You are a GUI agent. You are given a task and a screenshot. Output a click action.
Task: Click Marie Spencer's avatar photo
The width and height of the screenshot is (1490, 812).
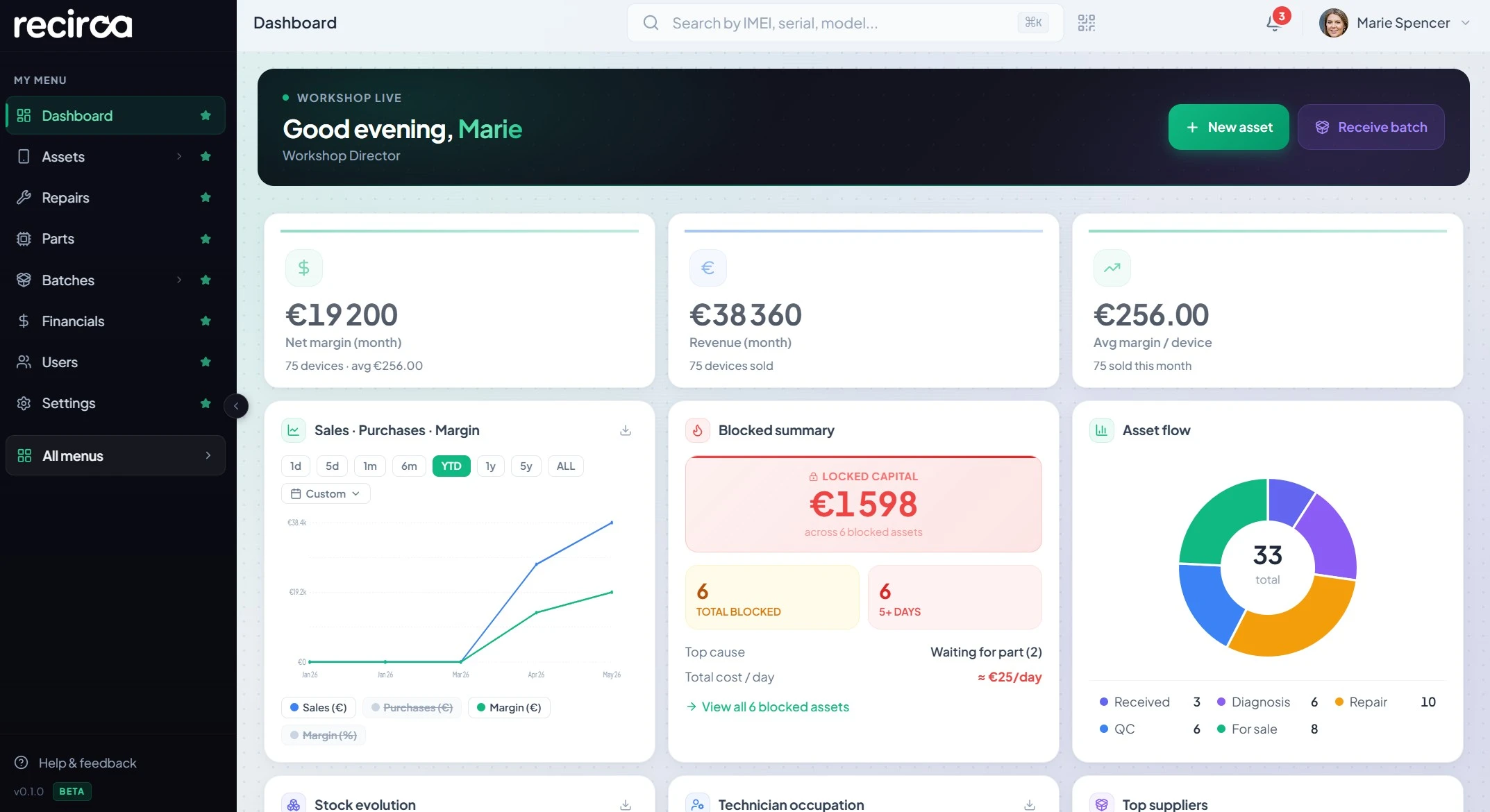(x=1333, y=23)
